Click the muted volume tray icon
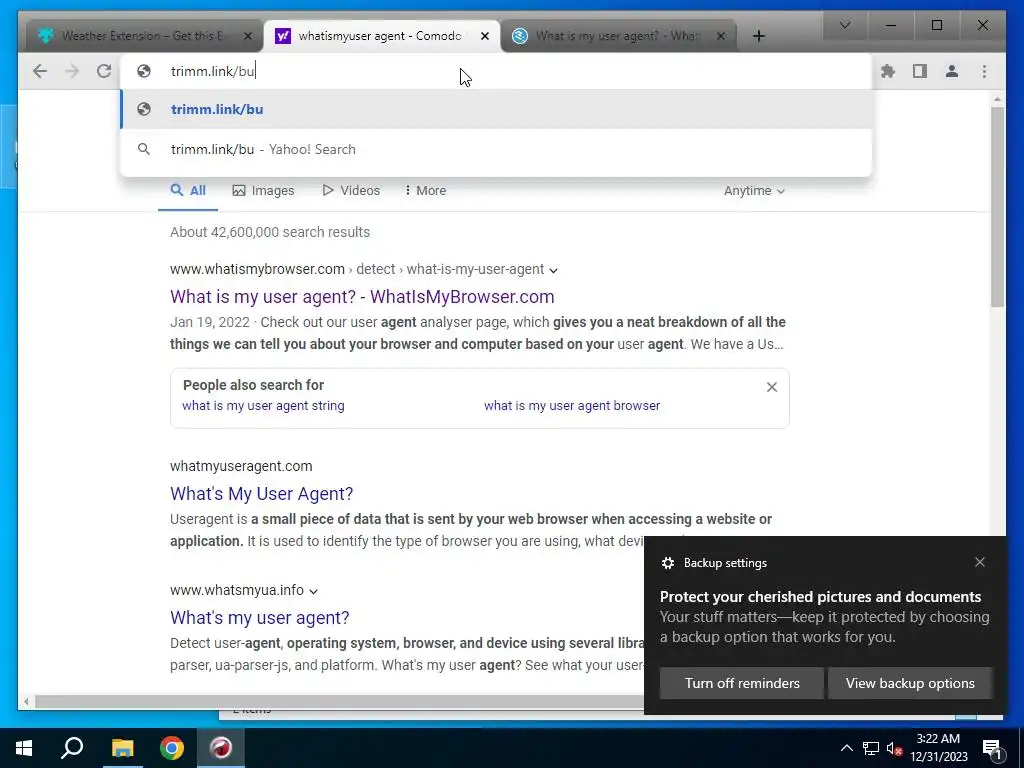The height and width of the screenshot is (768, 1024). 895,748
